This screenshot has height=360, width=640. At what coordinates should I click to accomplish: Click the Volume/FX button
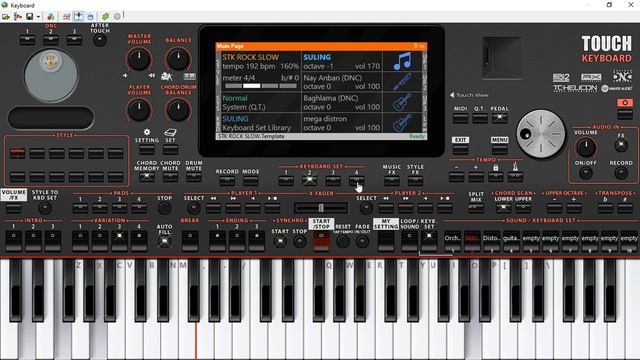tap(13, 209)
